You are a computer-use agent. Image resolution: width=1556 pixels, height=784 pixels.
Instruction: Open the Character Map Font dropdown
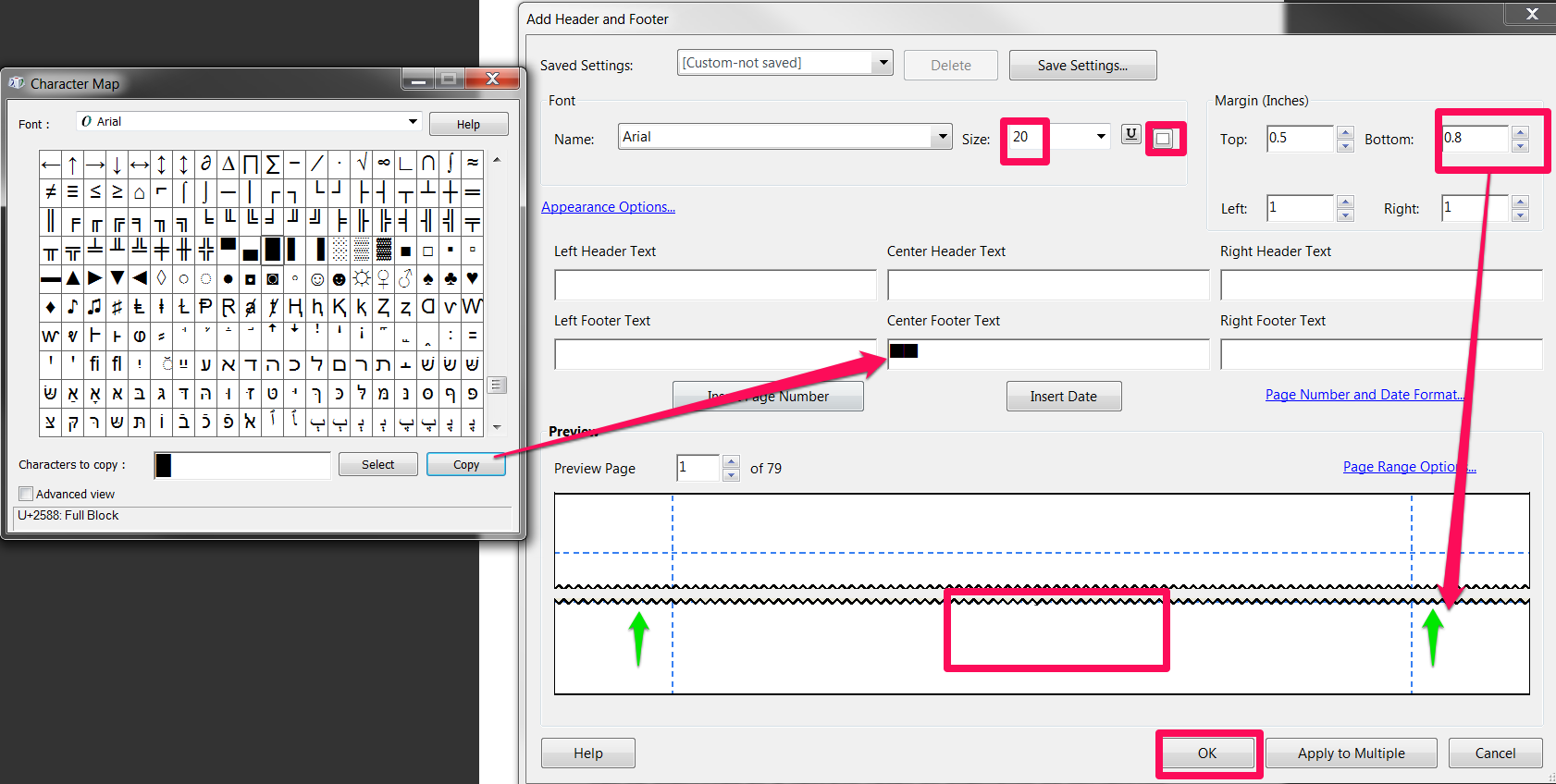pos(413,122)
